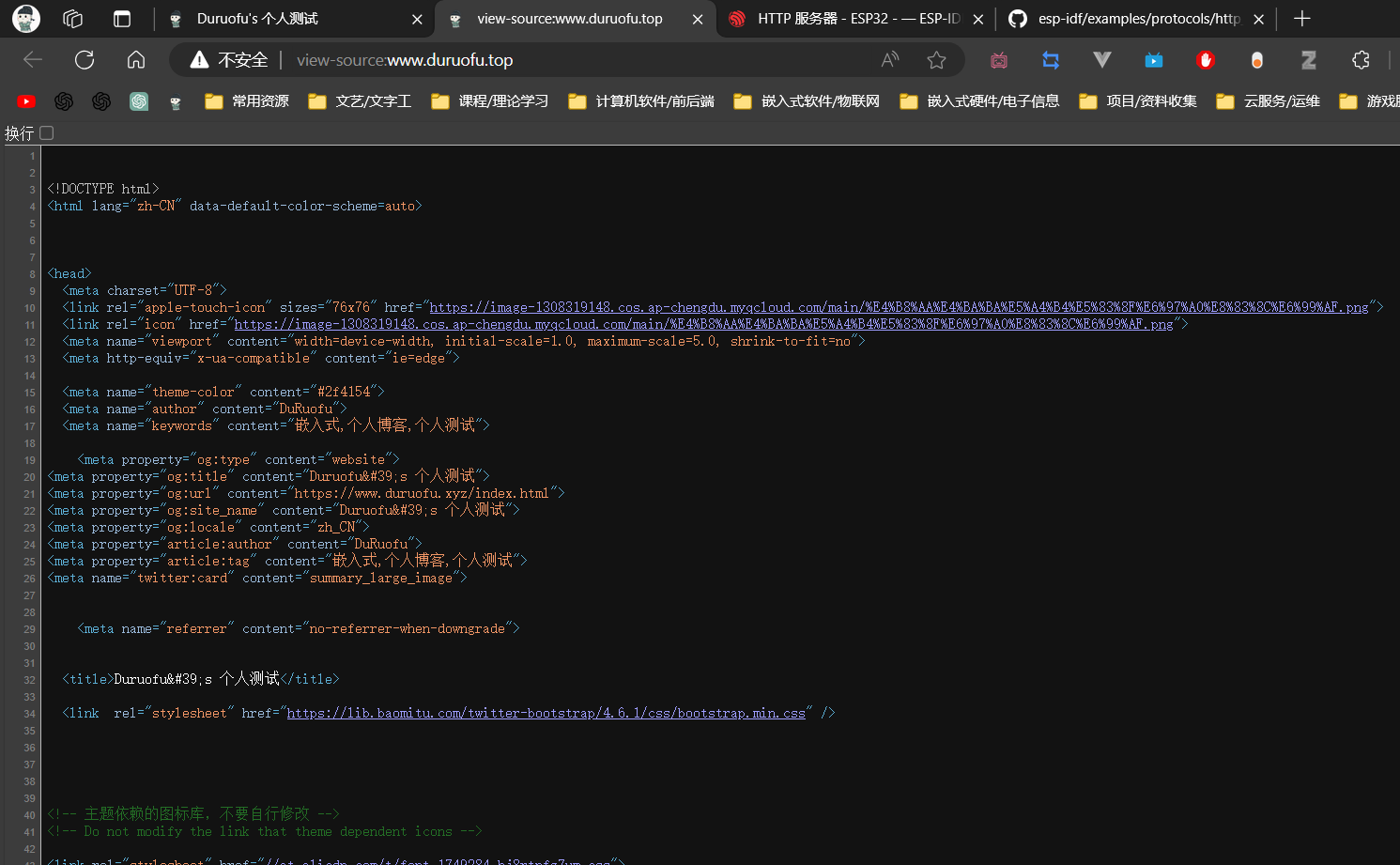Open a new browser tab
Image resolution: width=1400 pixels, height=865 pixels.
point(1301,19)
